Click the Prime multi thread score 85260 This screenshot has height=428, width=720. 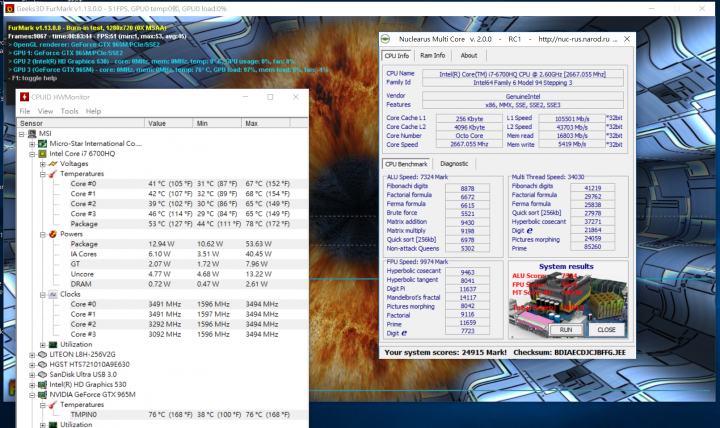pos(592,247)
